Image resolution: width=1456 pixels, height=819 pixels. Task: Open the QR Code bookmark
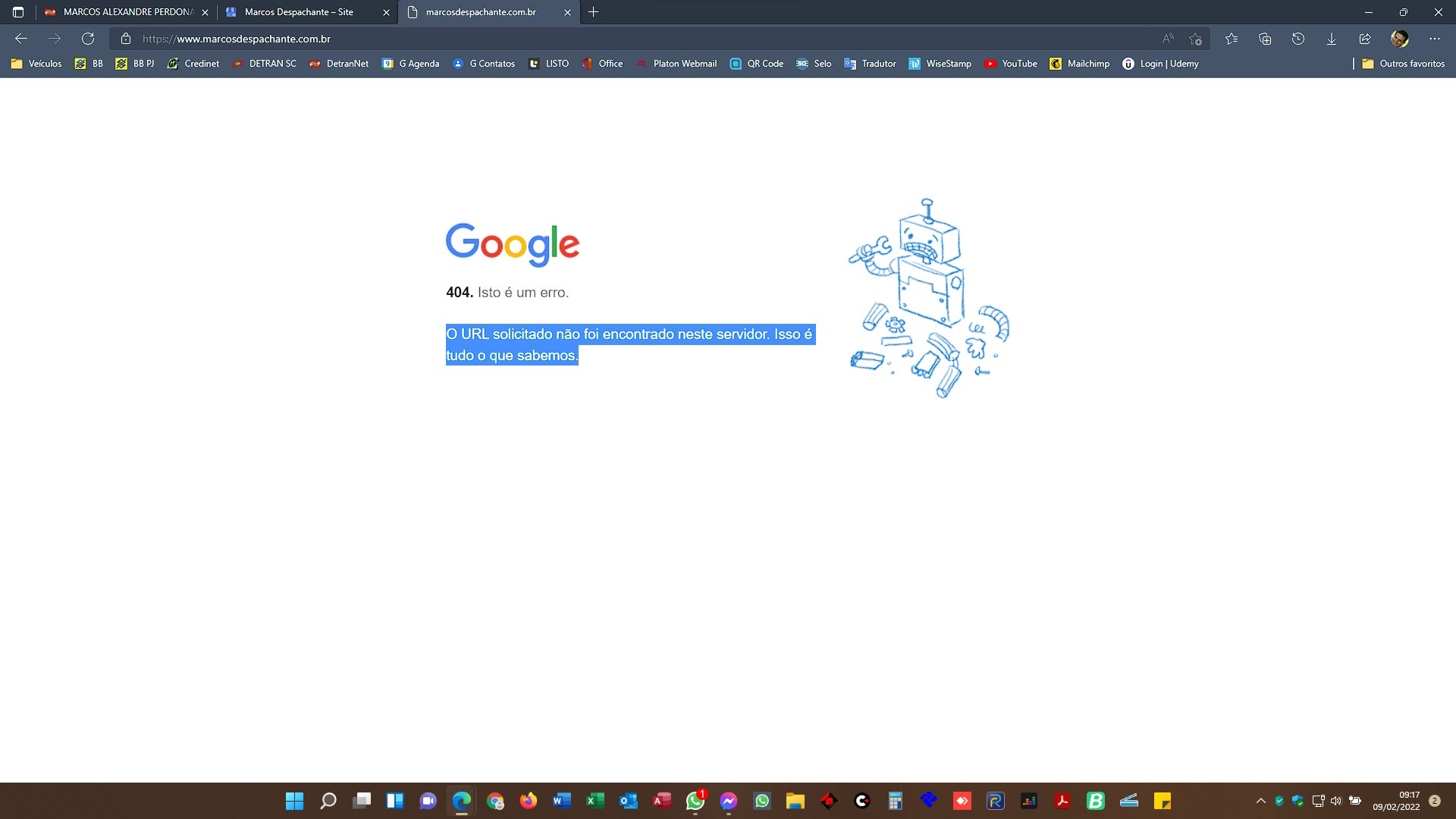coord(757,64)
